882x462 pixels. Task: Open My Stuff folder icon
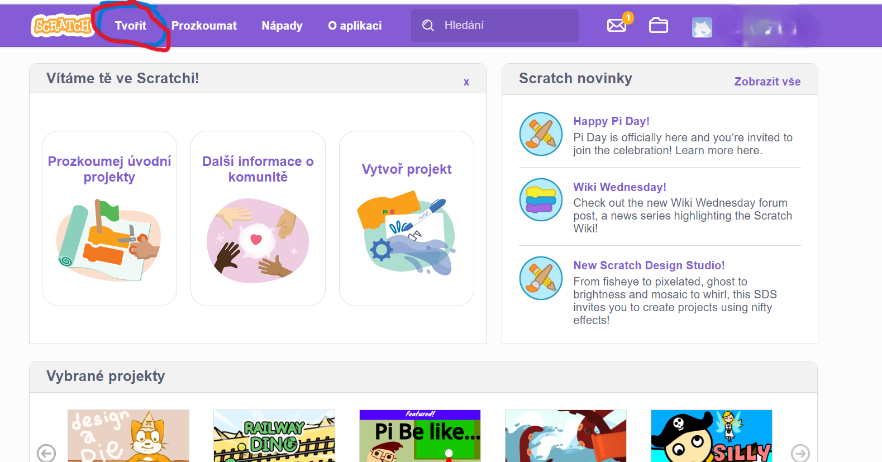click(658, 25)
